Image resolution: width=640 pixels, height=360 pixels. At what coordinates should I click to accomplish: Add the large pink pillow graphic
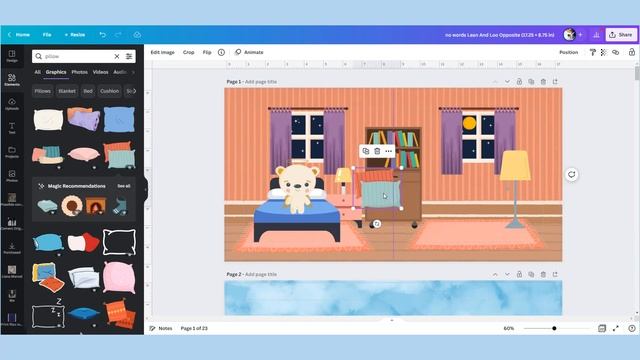point(119,278)
